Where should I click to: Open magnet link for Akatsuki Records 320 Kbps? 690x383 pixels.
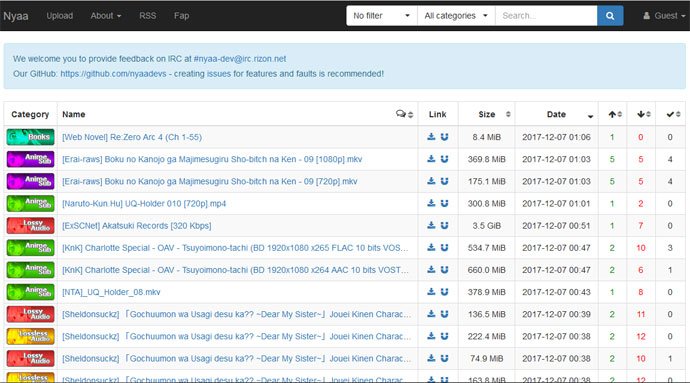coord(444,225)
